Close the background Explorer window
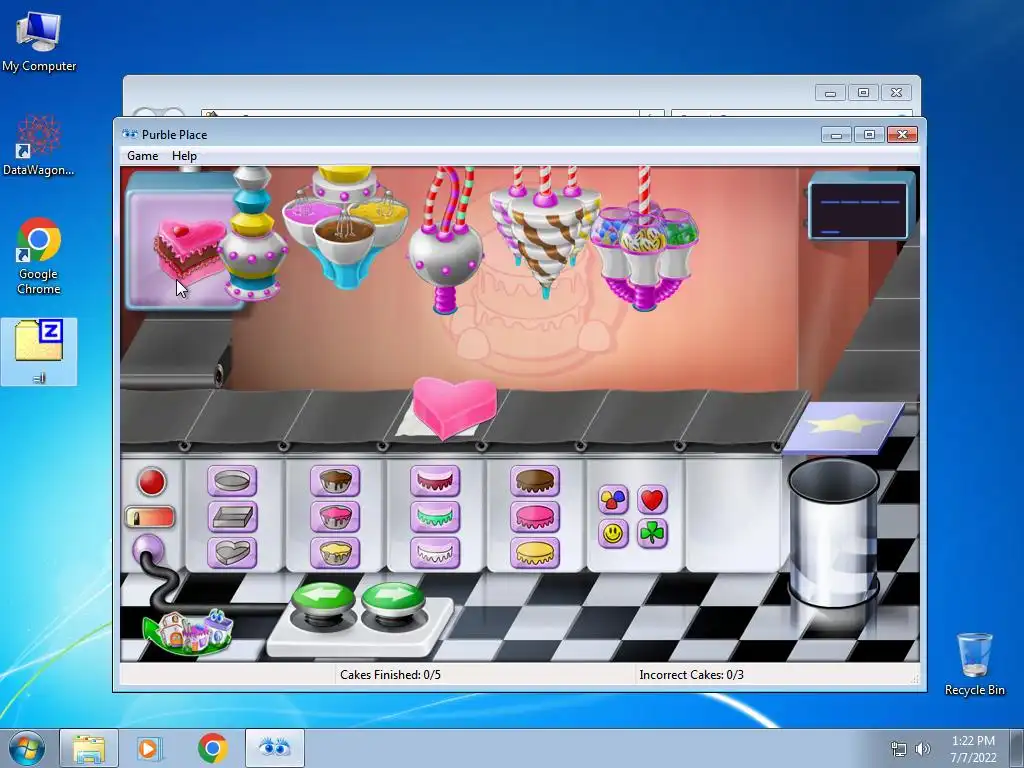This screenshot has height=768, width=1024. pos(897,93)
